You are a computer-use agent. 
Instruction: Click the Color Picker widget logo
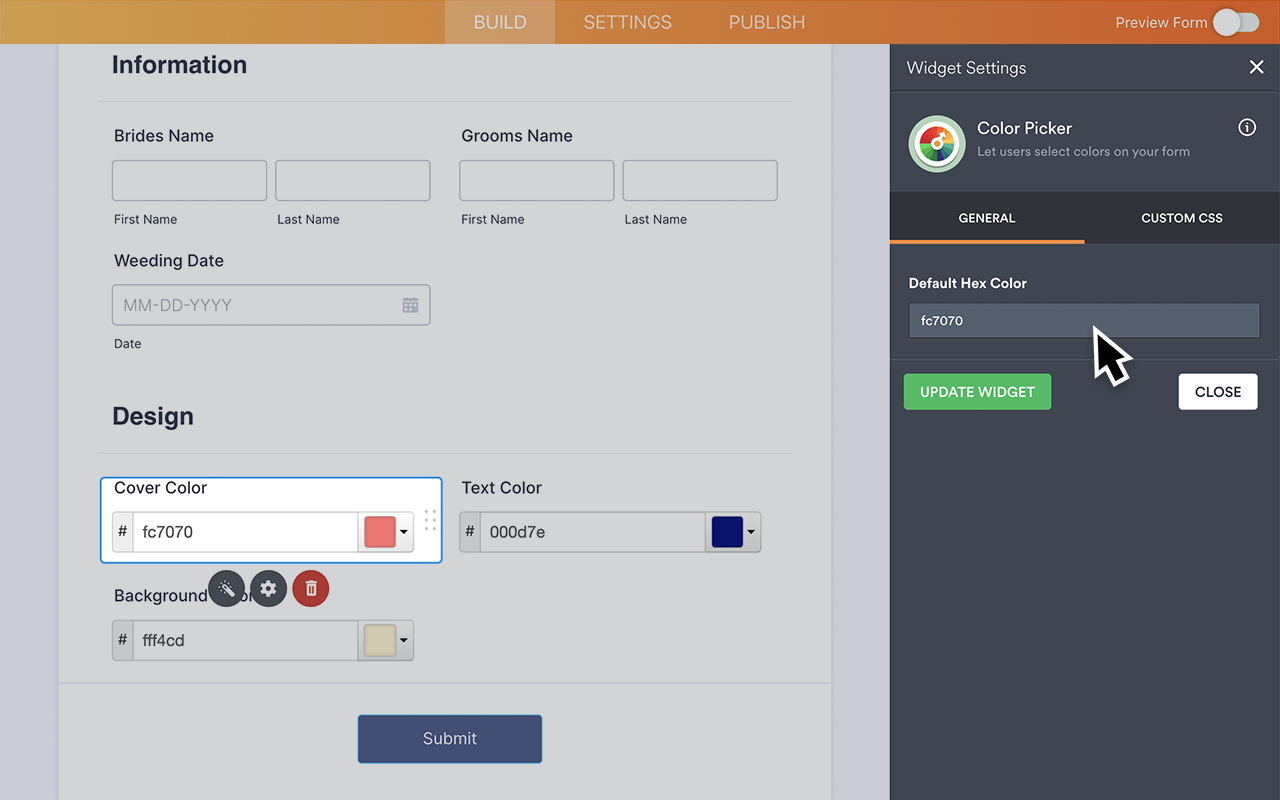[x=936, y=142]
